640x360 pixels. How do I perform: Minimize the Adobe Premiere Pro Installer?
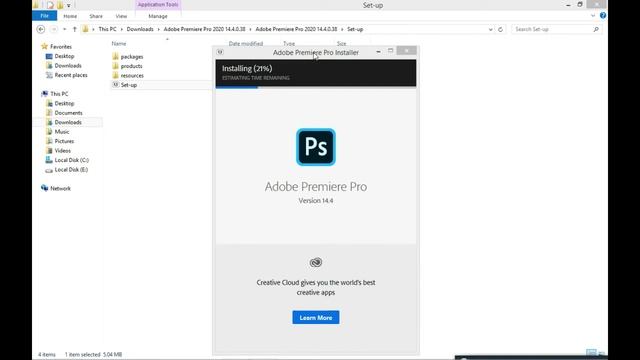coord(378,51)
